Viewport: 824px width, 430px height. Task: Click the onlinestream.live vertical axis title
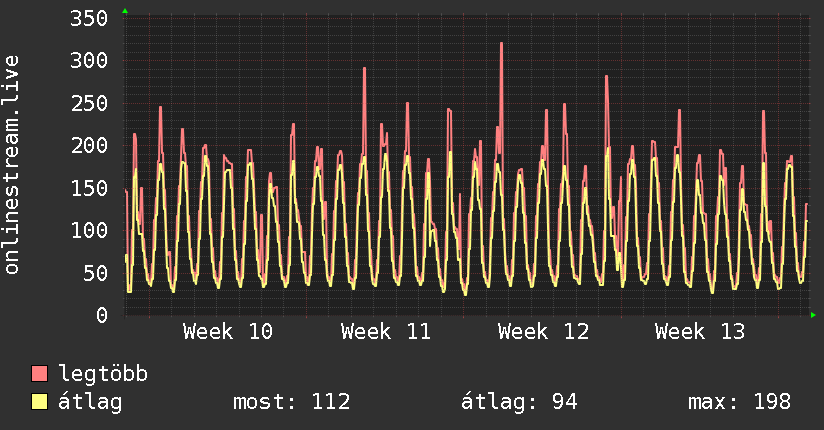pyautogui.click(x=12, y=165)
